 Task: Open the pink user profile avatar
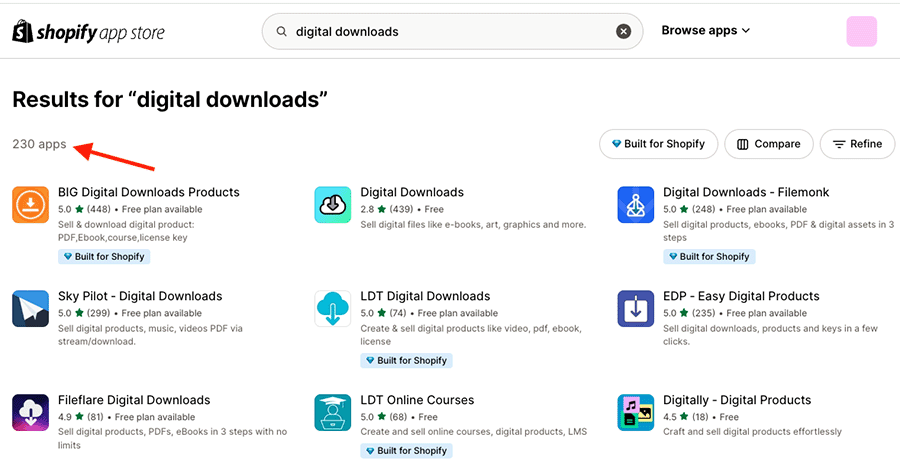click(x=861, y=32)
